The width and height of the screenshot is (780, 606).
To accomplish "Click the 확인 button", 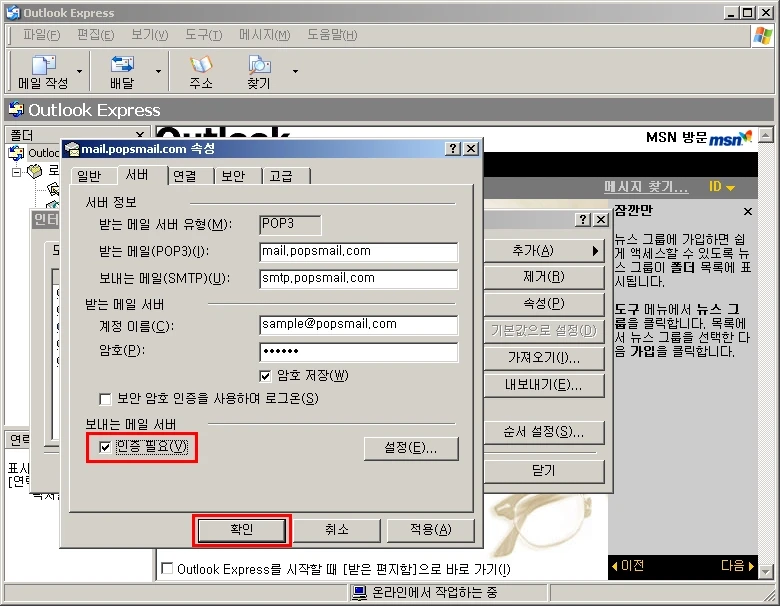I will tap(241, 529).
